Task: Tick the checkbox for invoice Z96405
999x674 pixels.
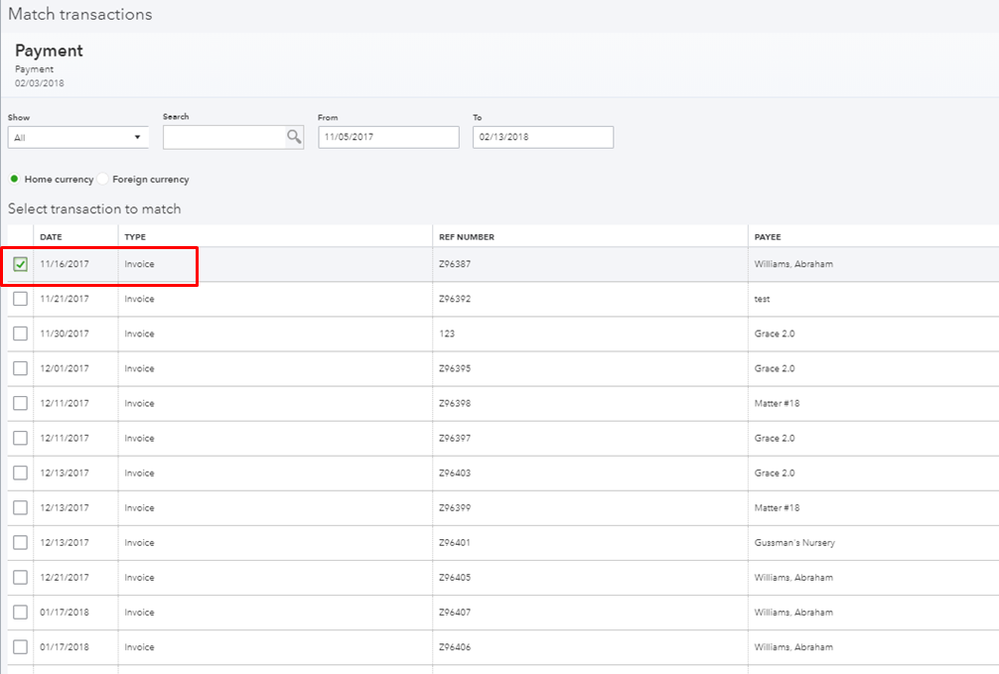Action: click(x=20, y=578)
